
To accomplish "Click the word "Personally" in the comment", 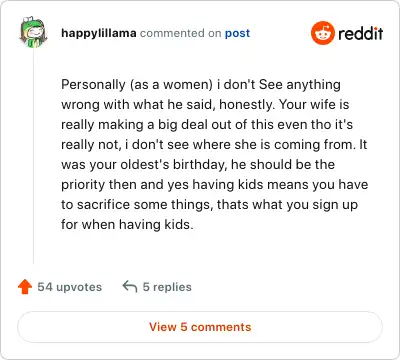I will tap(93, 85).
